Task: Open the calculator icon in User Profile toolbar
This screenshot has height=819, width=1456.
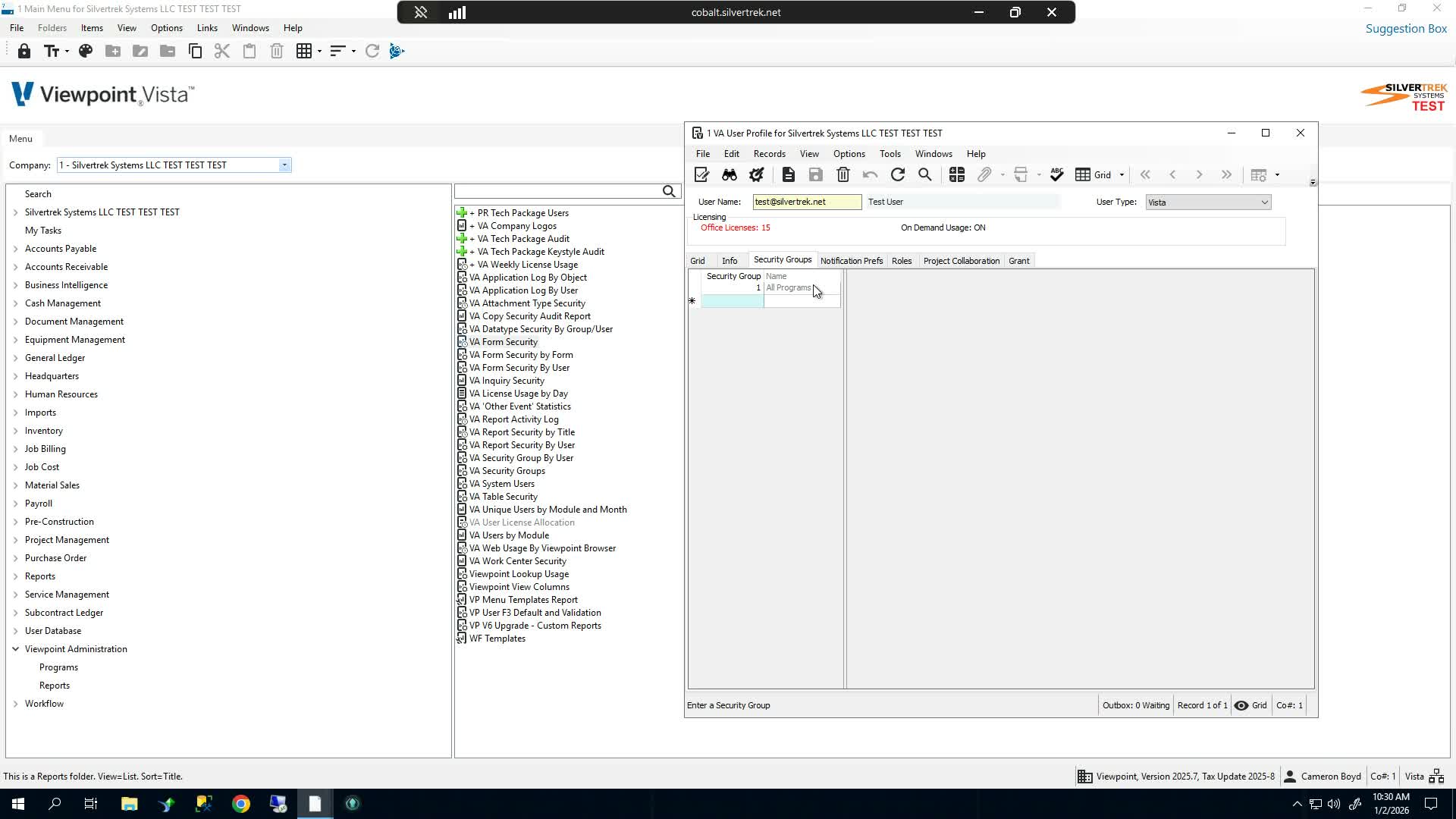Action: click(957, 175)
